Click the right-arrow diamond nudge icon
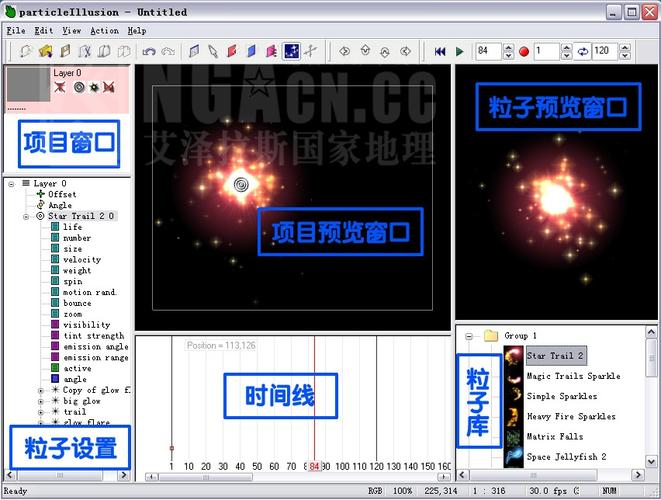 [x=344, y=51]
